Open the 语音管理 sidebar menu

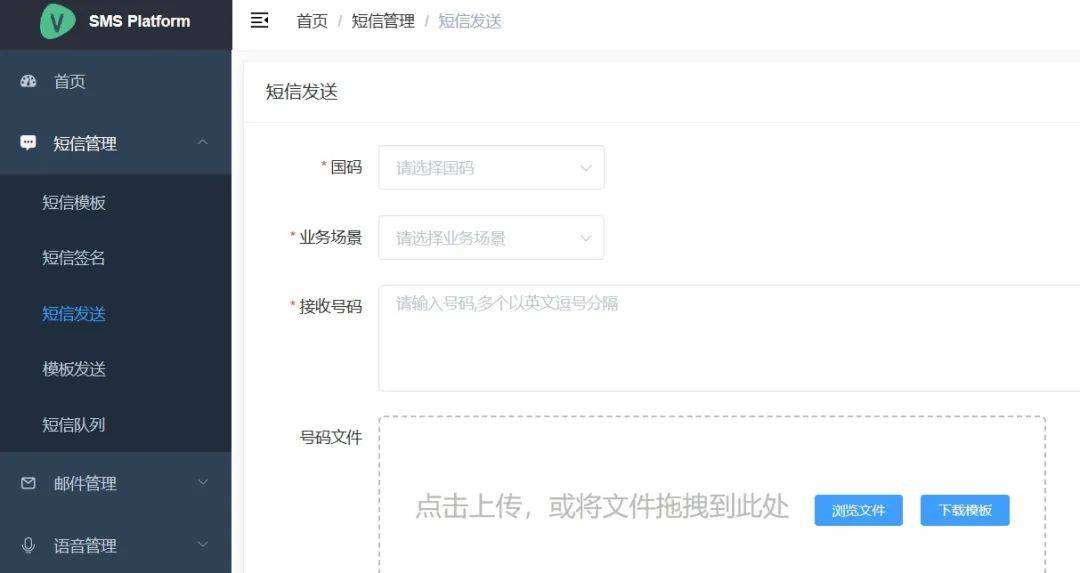click(116, 545)
